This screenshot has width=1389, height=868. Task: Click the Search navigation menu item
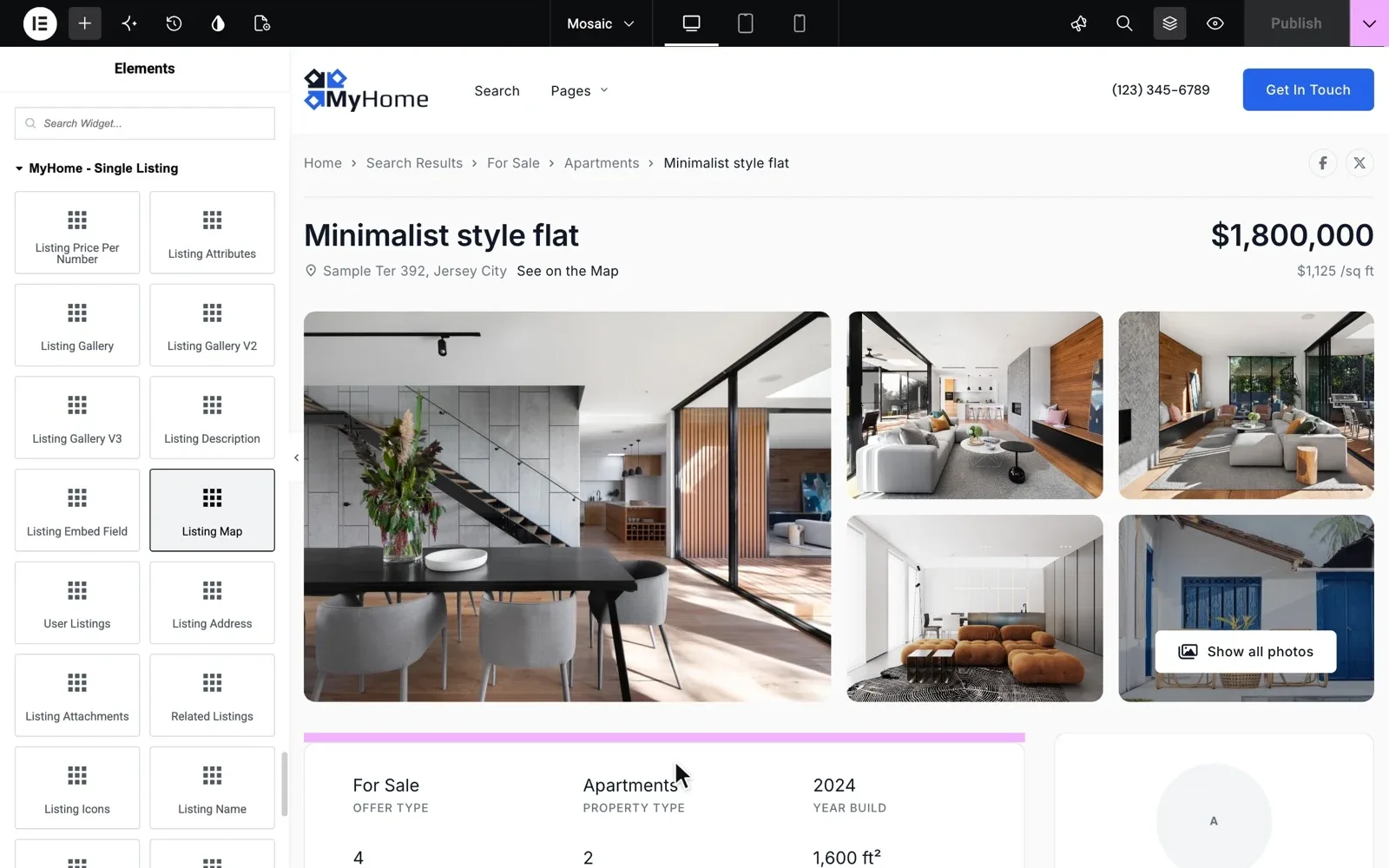pyautogui.click(x=497, y=90)
